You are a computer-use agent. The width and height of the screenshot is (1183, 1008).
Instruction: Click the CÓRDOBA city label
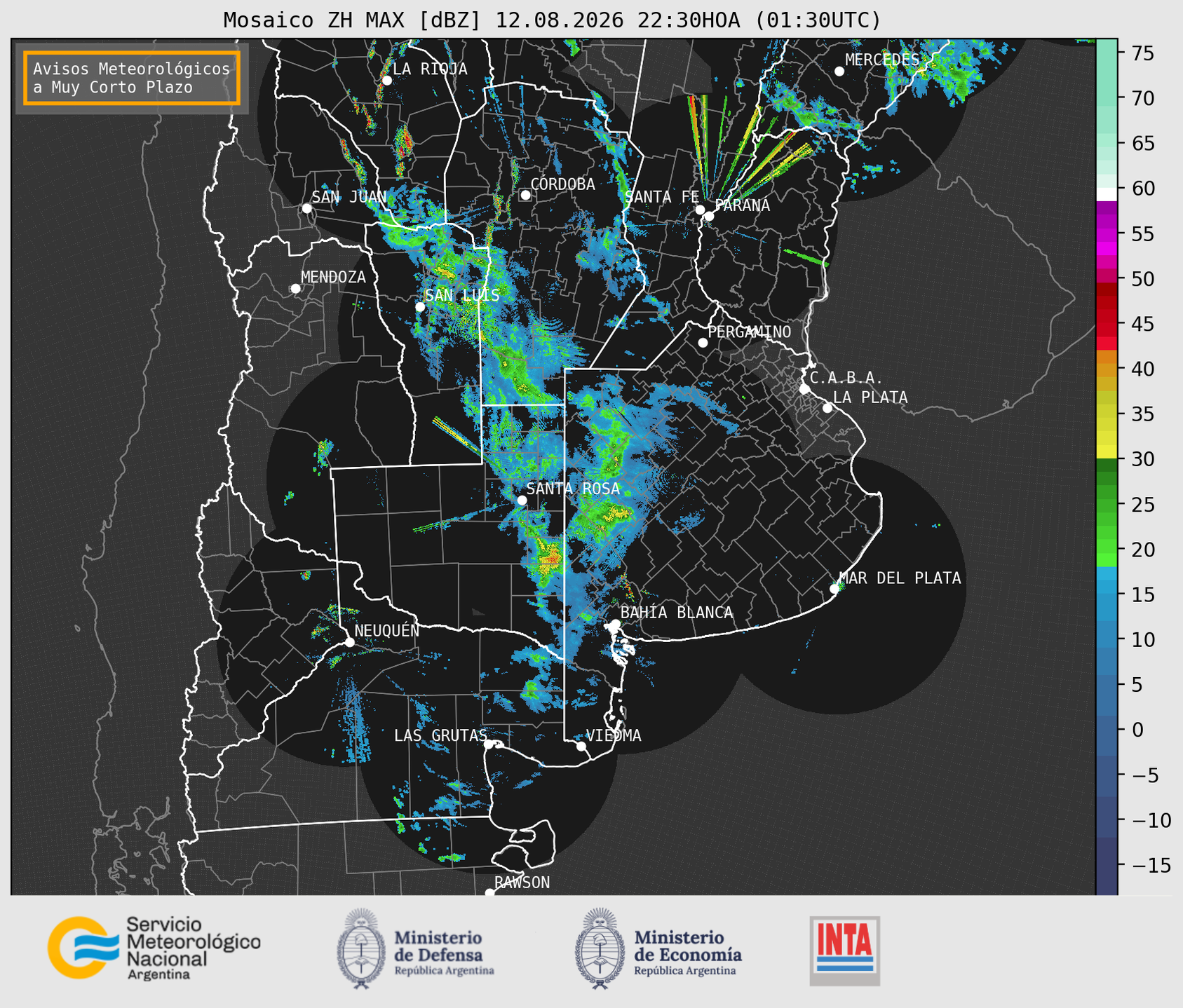point(562,184)
